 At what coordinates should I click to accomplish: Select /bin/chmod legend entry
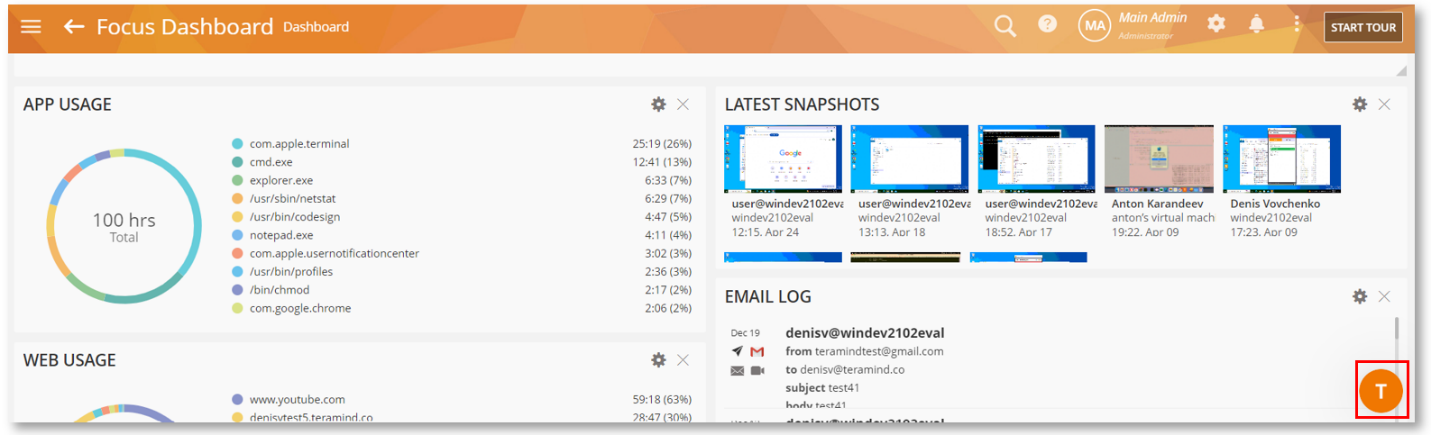coord(278,290)
